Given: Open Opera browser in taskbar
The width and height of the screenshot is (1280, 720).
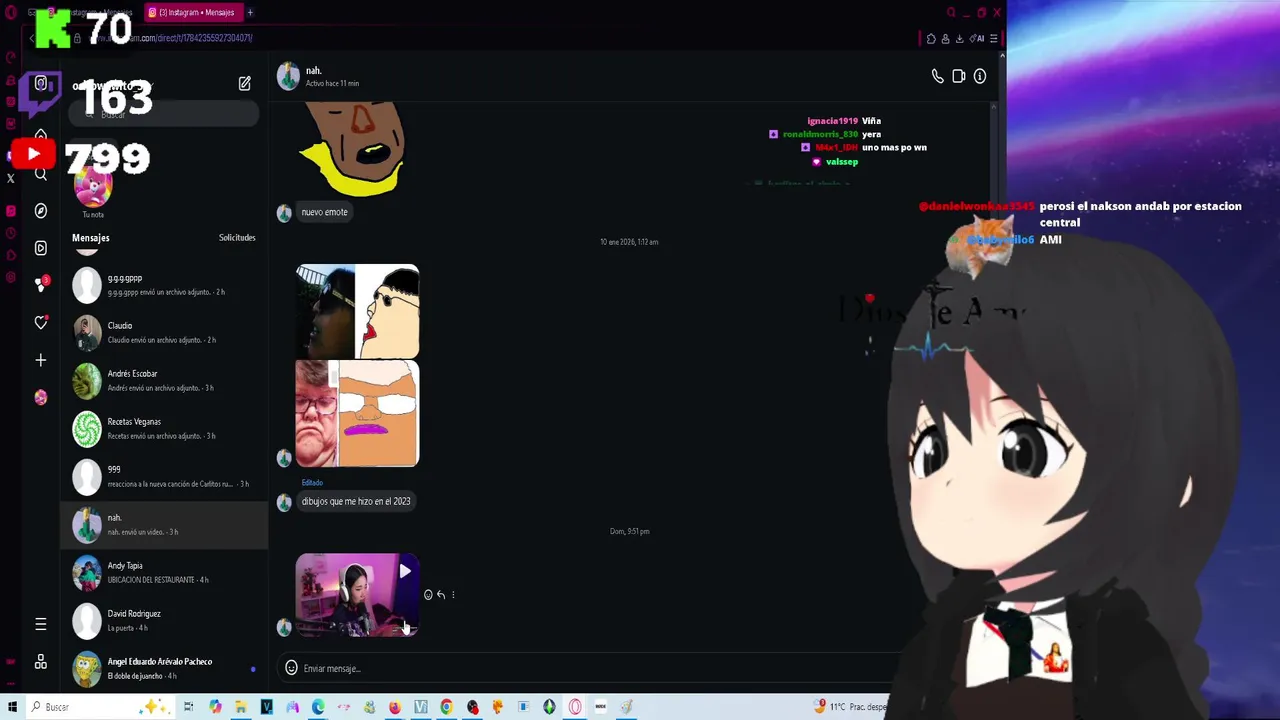Looking at the screenshot, I should point(575,707).
